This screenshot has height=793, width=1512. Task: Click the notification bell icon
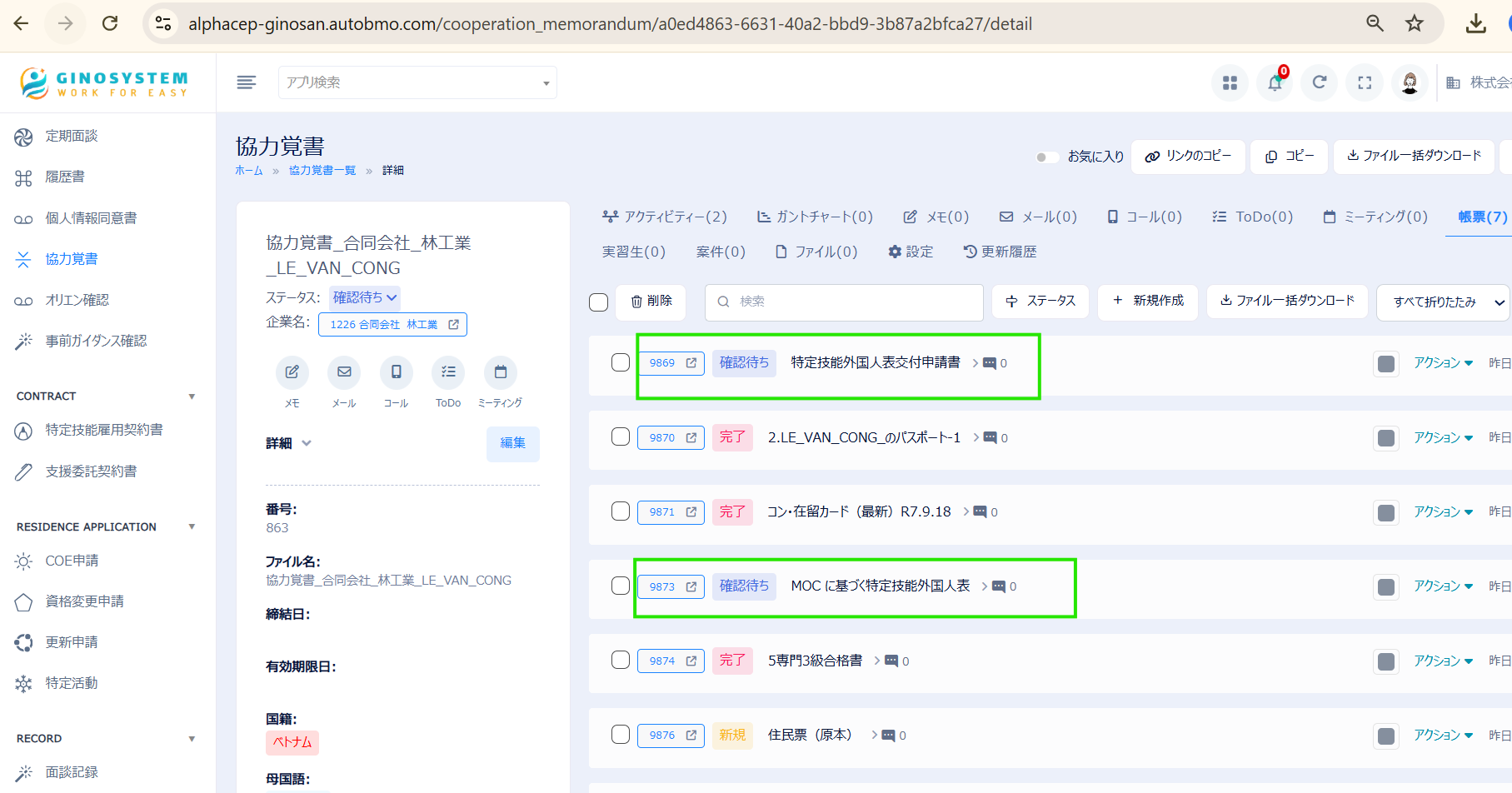tap(1275, 82)
